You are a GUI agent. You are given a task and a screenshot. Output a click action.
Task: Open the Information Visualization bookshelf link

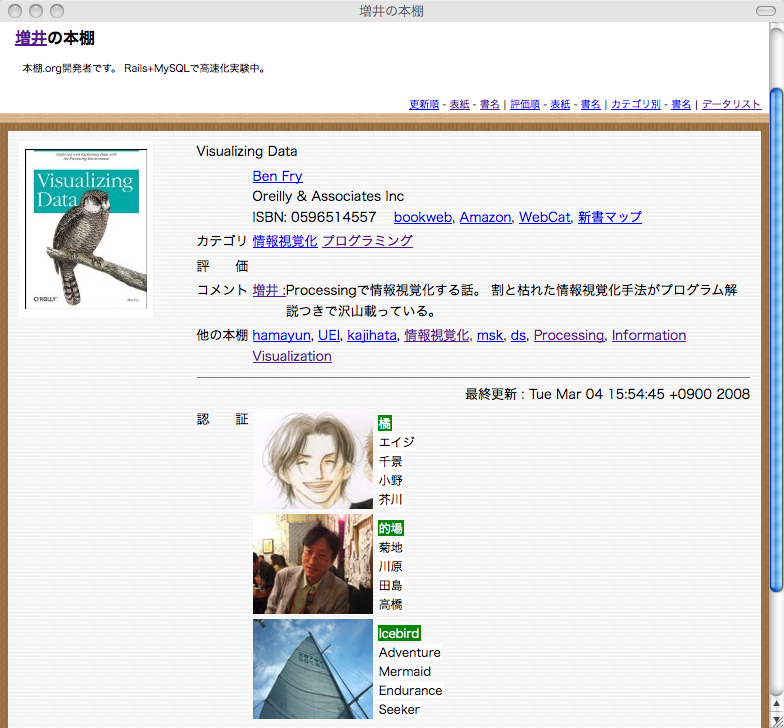(648, 335)
